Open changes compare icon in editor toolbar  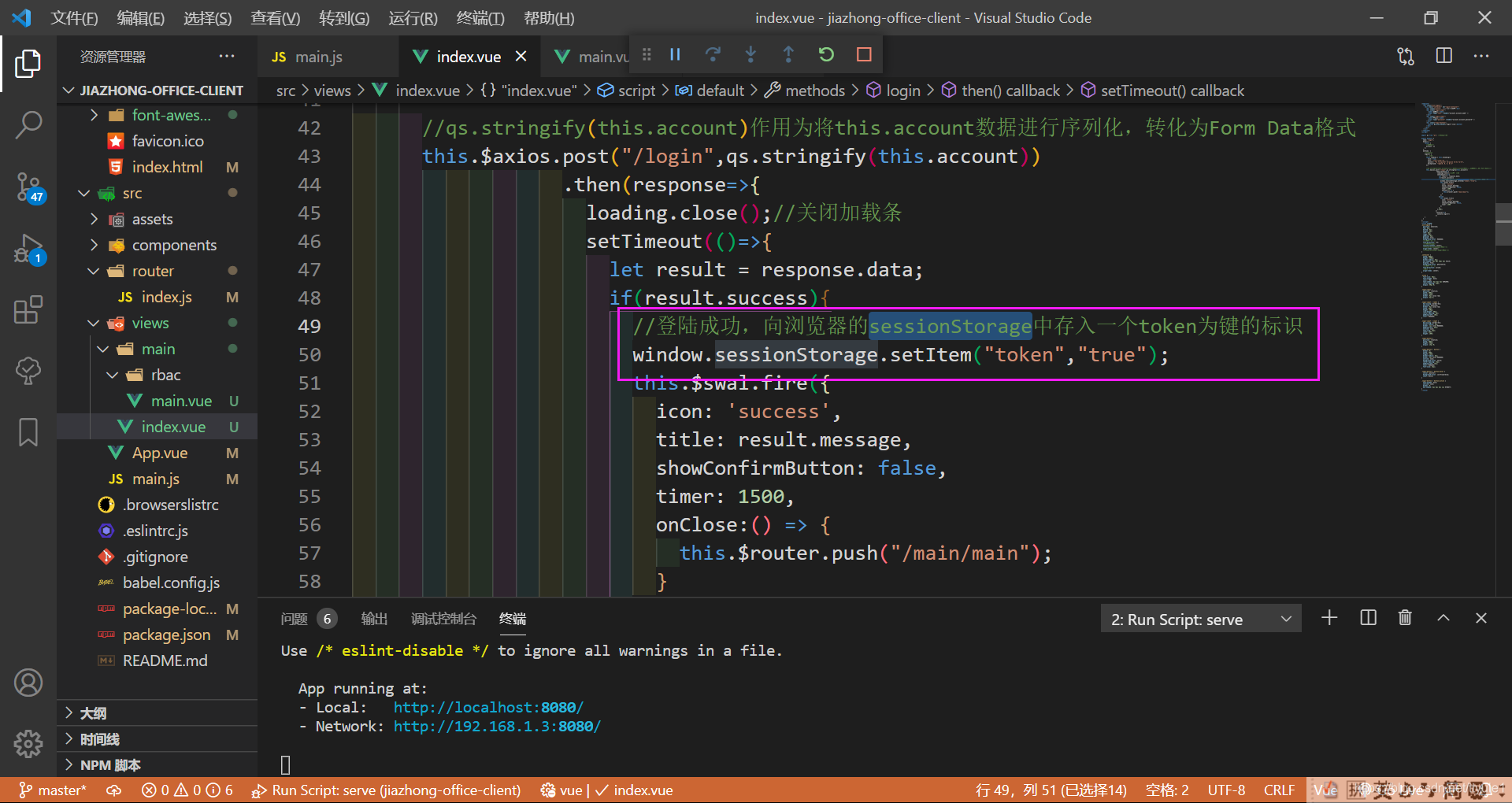(1406, 56)
